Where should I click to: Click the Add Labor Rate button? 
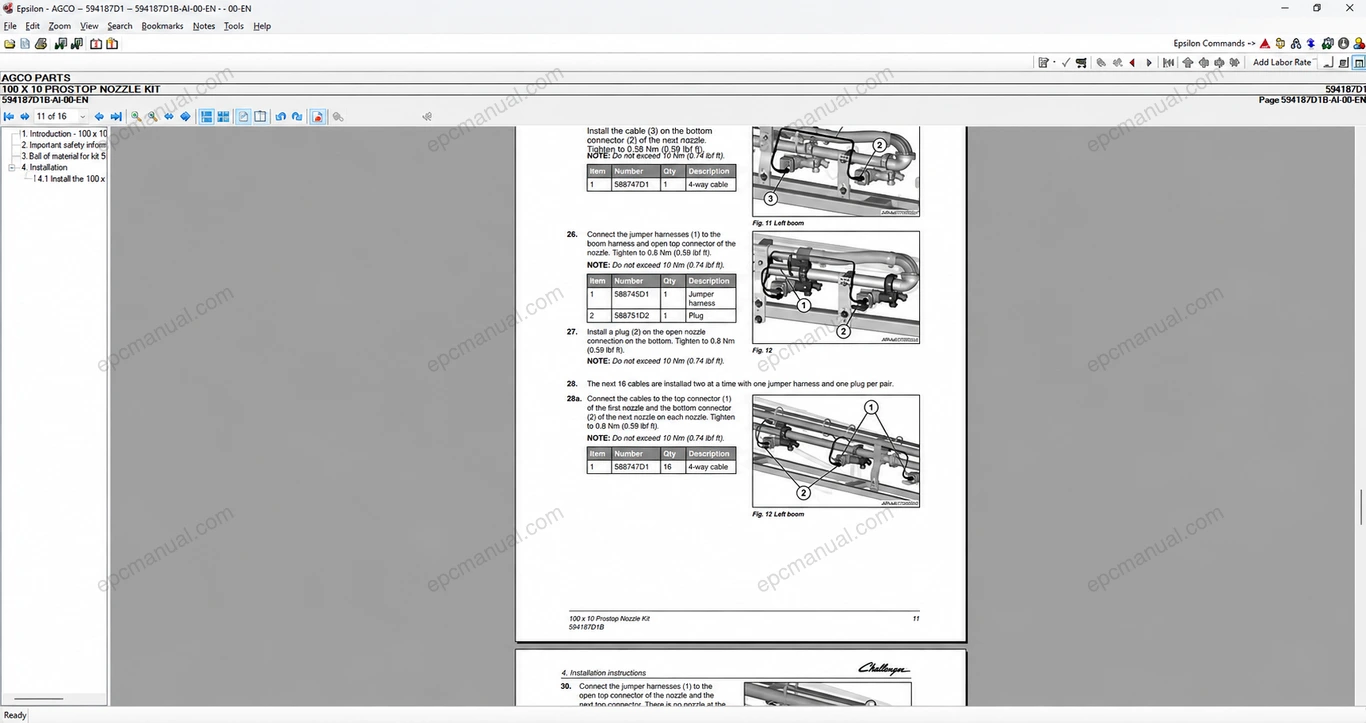point(1282,62)
